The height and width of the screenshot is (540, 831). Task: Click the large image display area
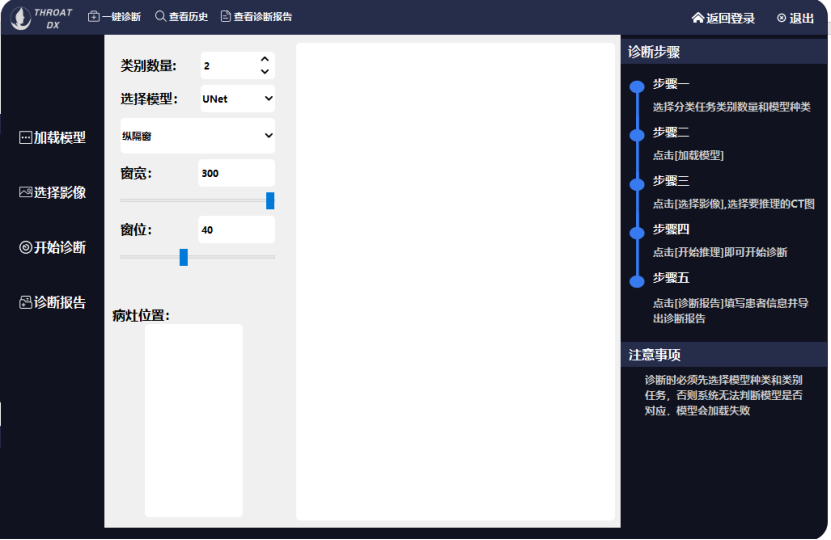(x=455, y=282)
